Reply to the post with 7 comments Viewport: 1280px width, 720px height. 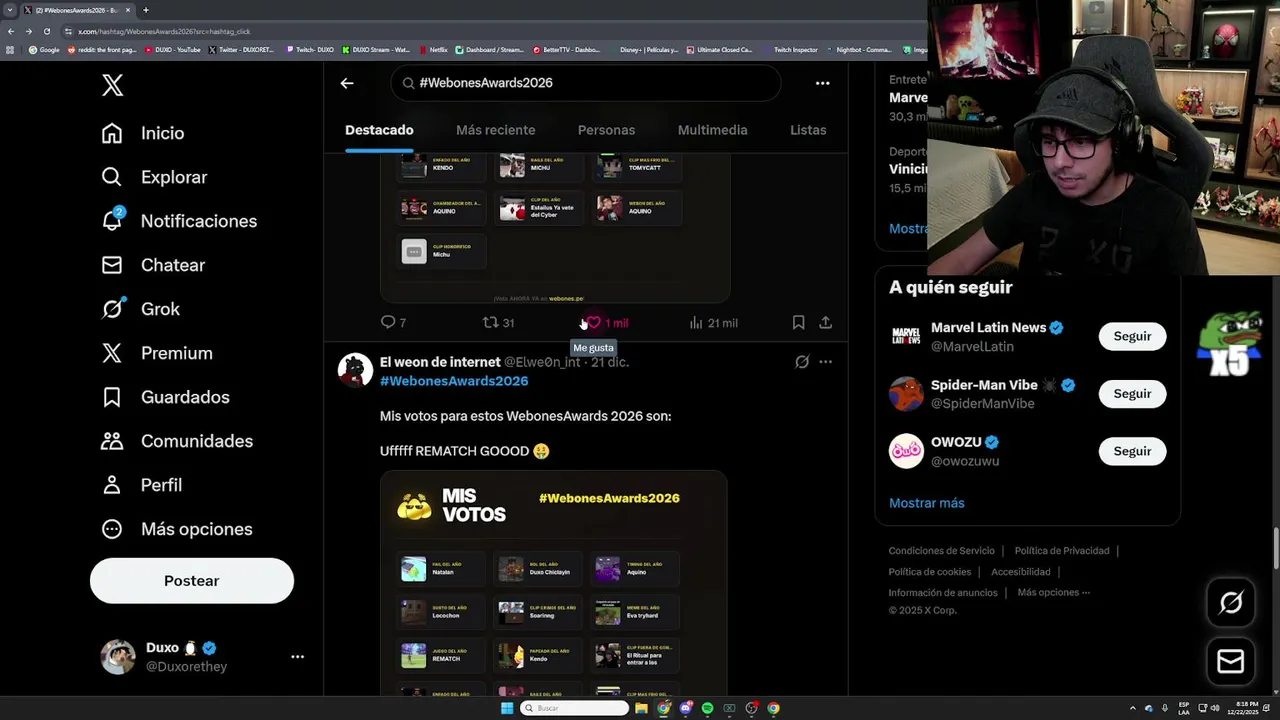point(393,322)
